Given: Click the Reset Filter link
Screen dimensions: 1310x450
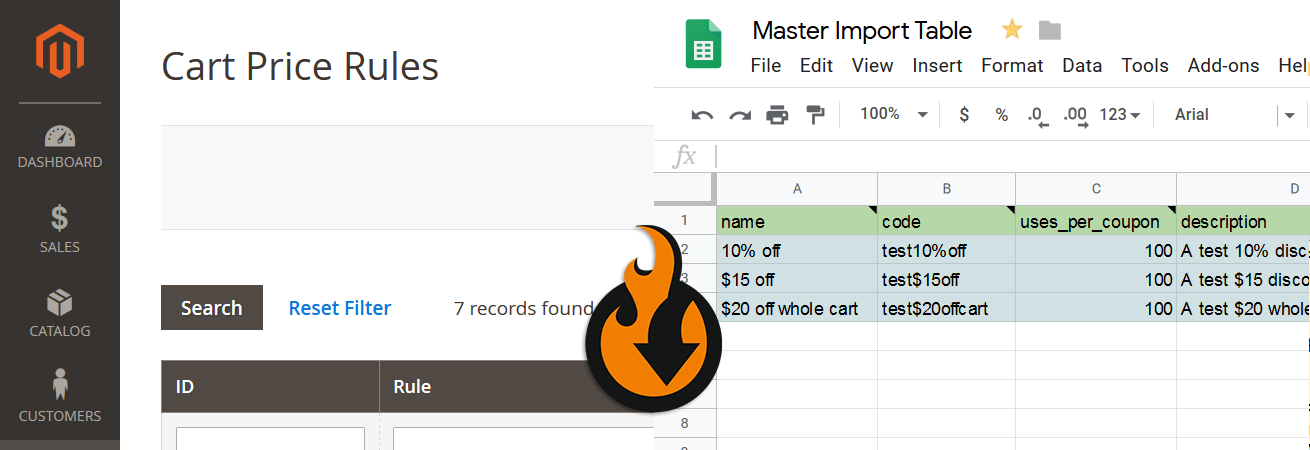Looking at the screenshot, I should (340, 308).
